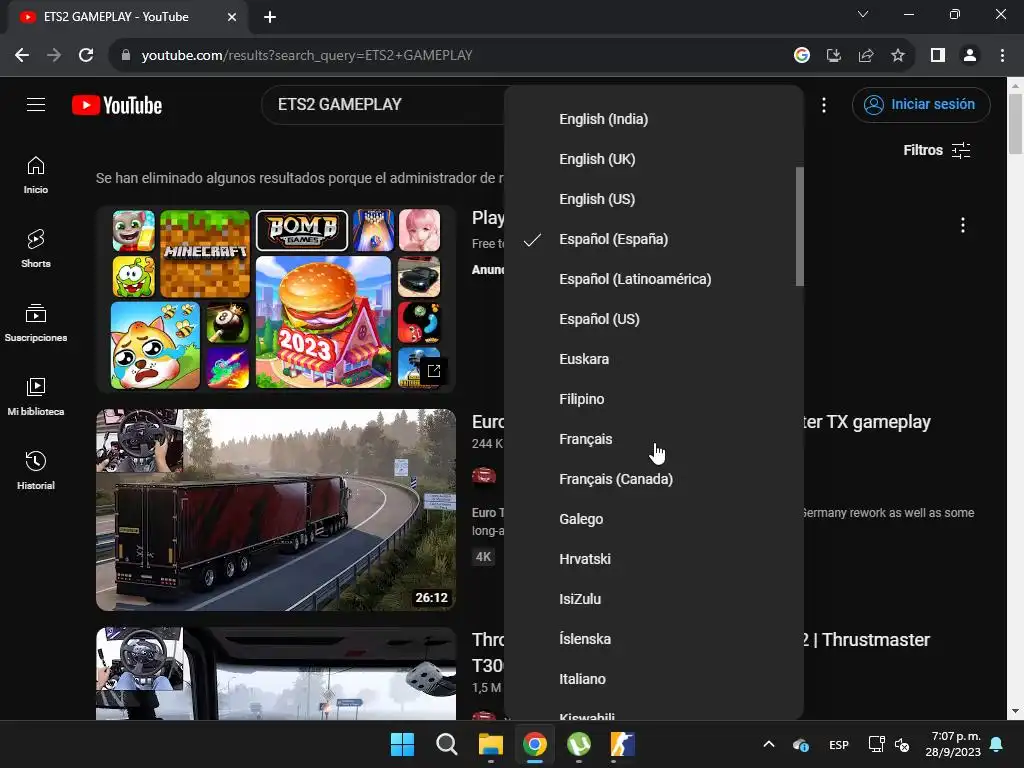Choose Français (Canada) language
The image size is (1024, 768).
tap(654, 479)
